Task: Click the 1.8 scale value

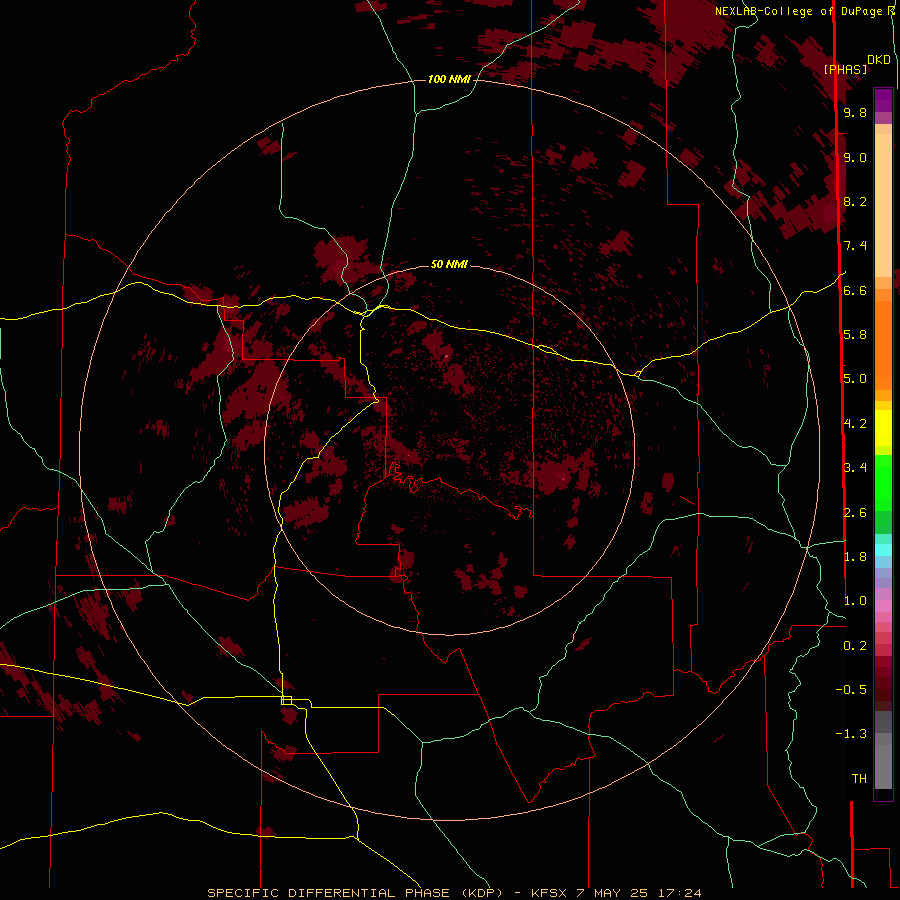Action: 855,557
